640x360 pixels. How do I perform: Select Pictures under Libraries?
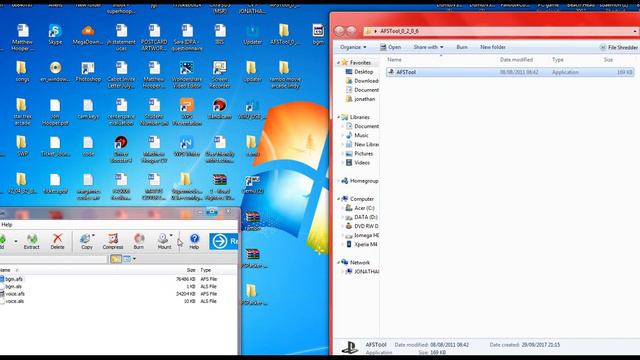[359, 154]
